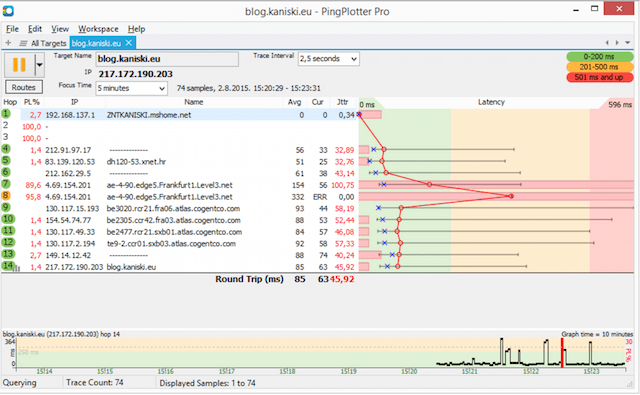
Task: Pause the trace with the orange pause button
Action: [x=19, y=65]
